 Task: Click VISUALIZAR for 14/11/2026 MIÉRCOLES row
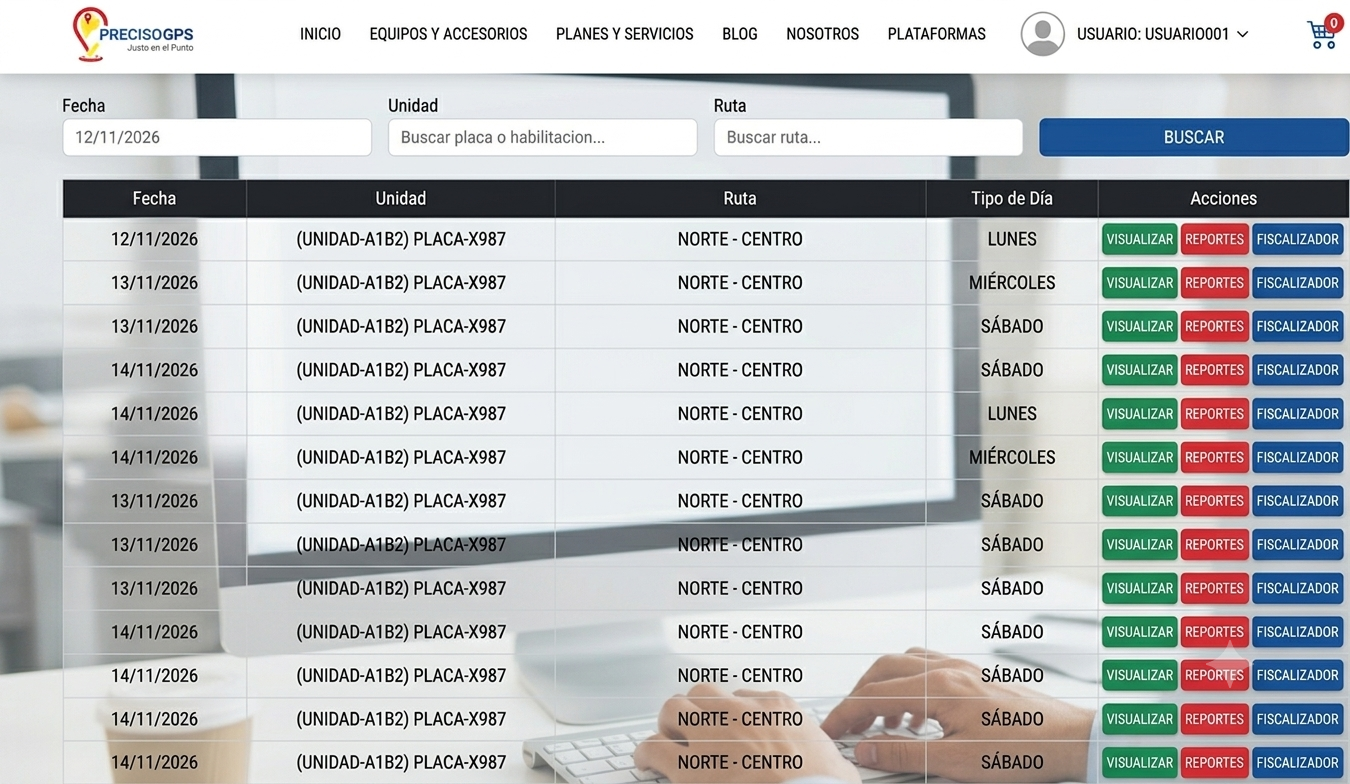click(x=1139, y=457)
